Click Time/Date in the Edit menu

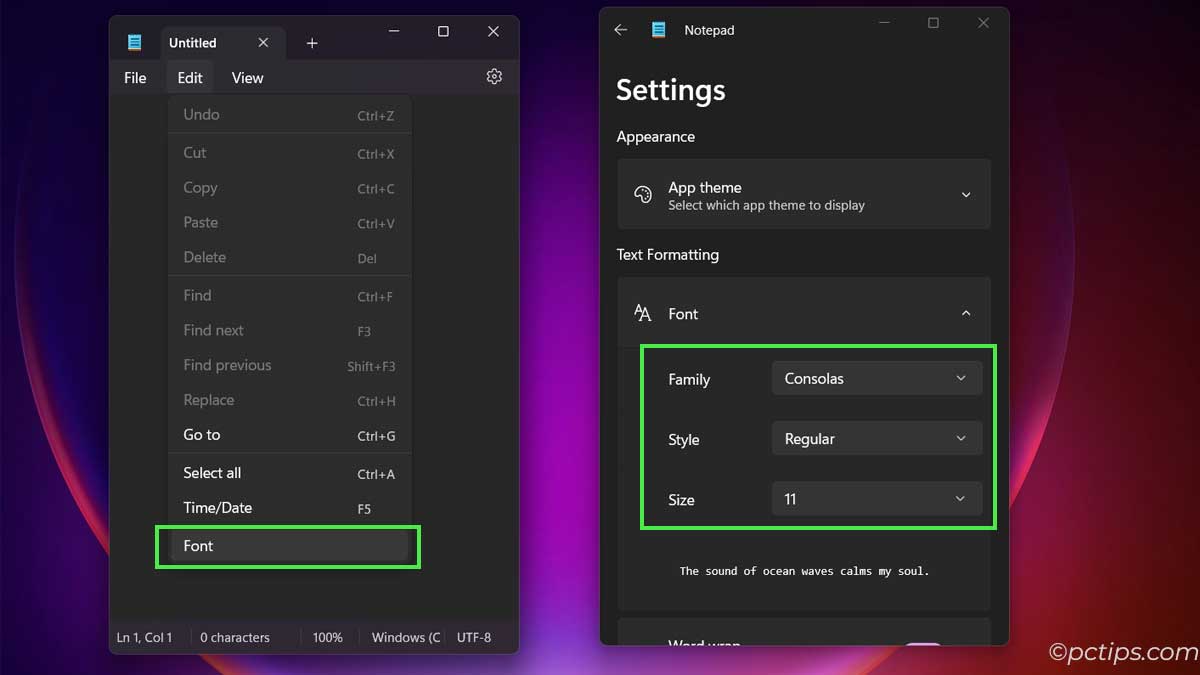[218, 507]
